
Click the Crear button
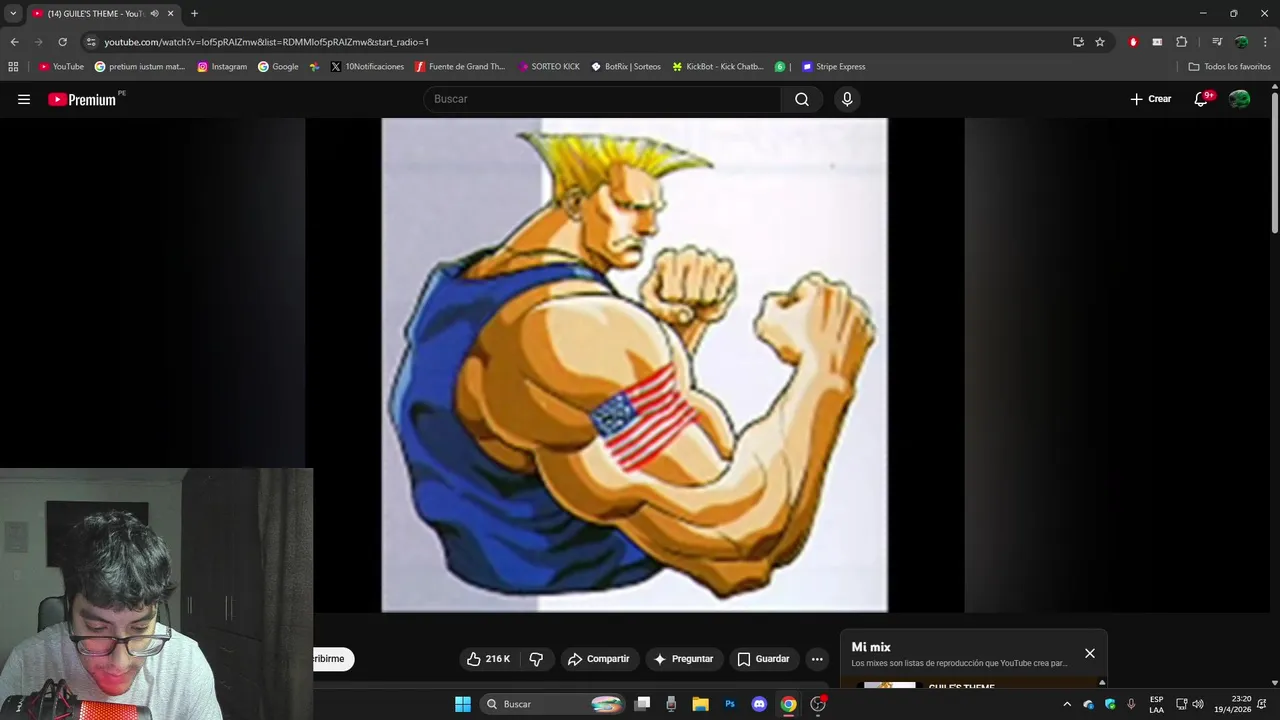click(x=1150, y=99)
